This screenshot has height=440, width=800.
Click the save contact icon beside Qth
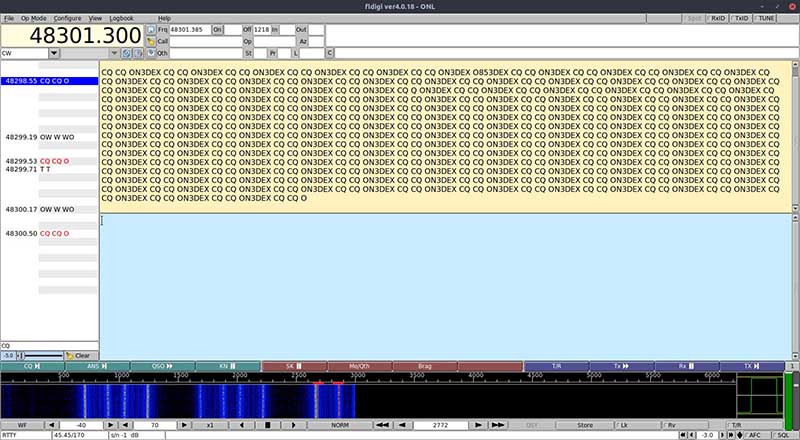[x=151, y=53]
